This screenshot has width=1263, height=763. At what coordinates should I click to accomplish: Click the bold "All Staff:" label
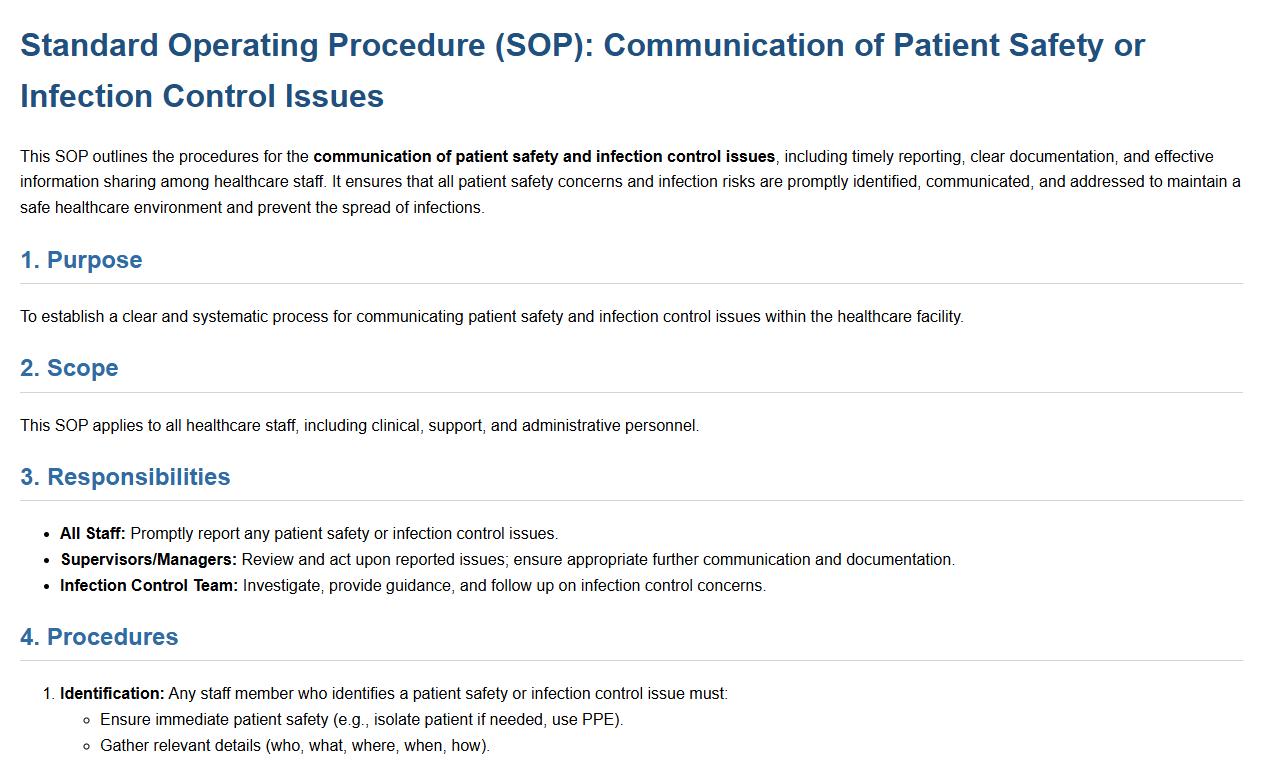tap(93, 533)
